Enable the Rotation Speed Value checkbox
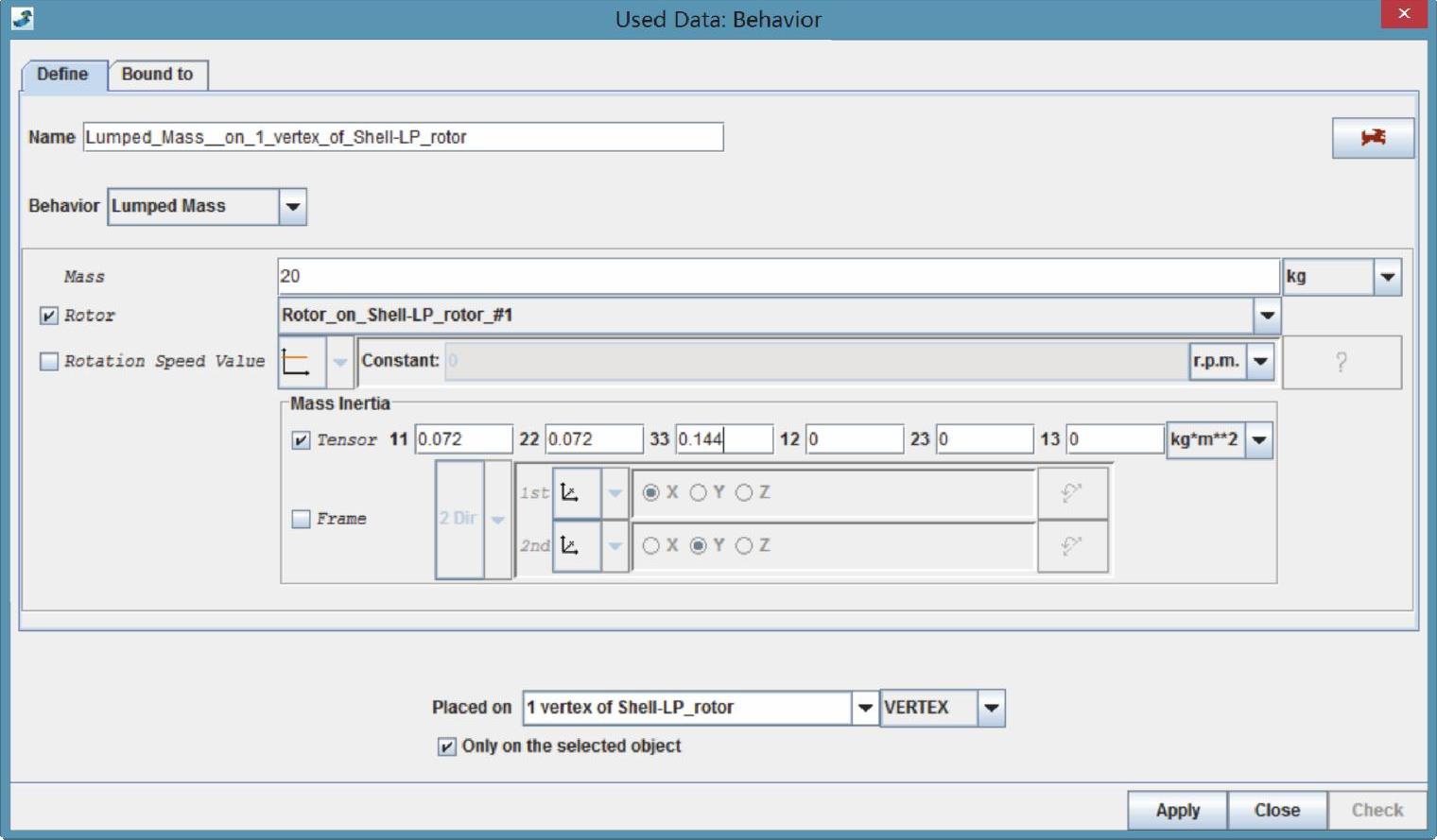The image size is (1437, 840). (49, 362)
